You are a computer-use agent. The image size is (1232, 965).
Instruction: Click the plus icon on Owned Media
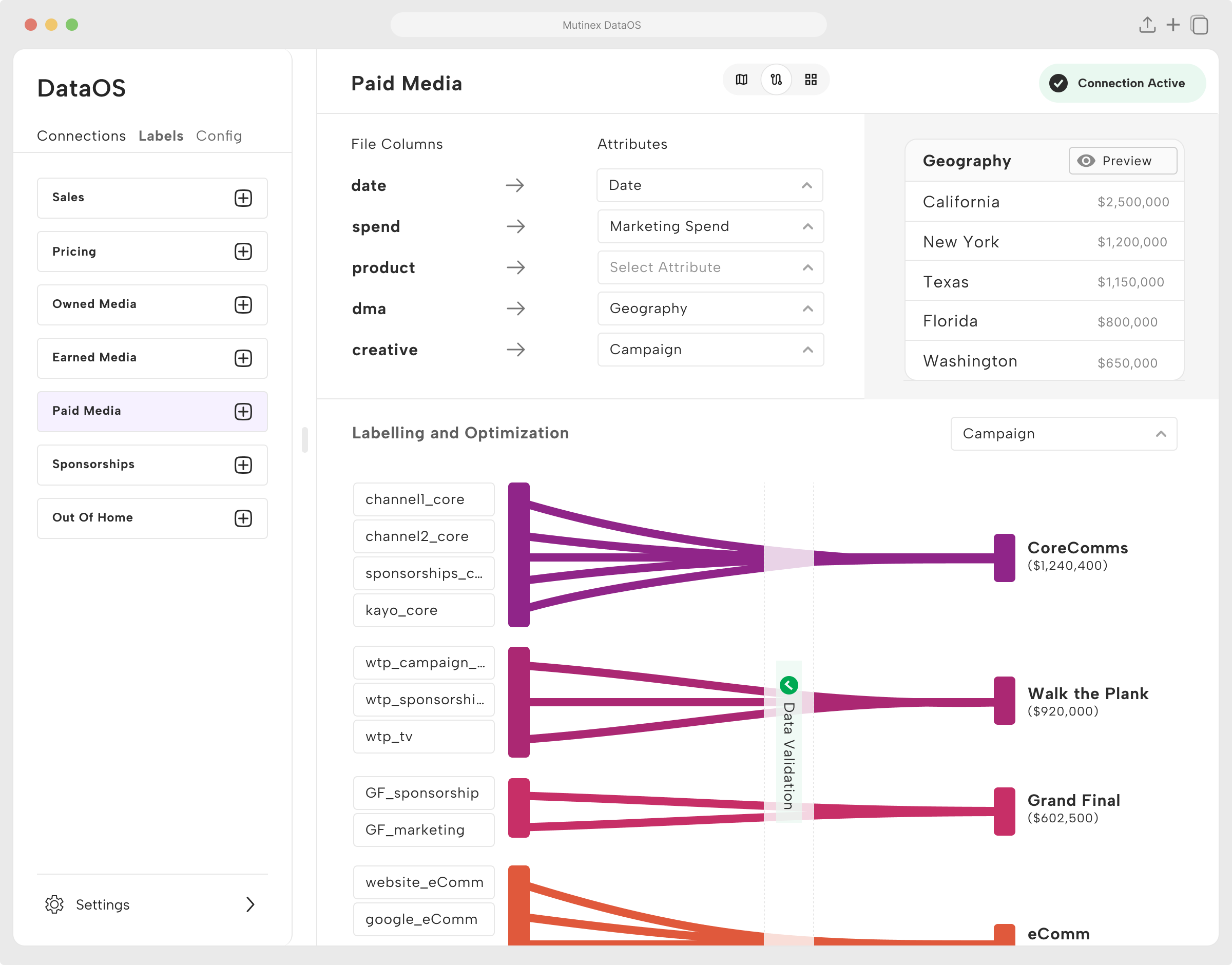[243, 304]
